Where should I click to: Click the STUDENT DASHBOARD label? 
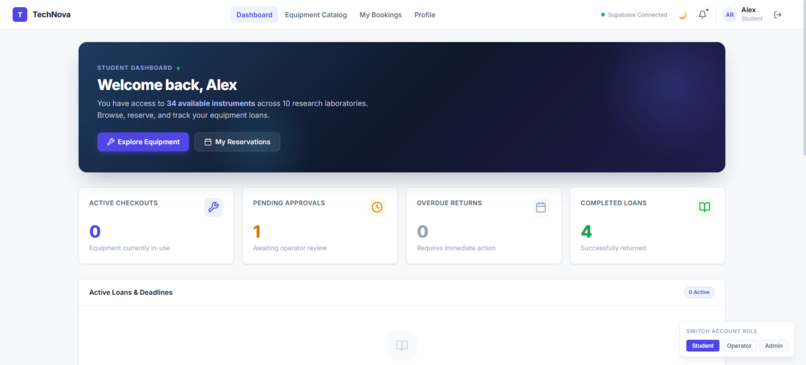[x=135, y=68]
